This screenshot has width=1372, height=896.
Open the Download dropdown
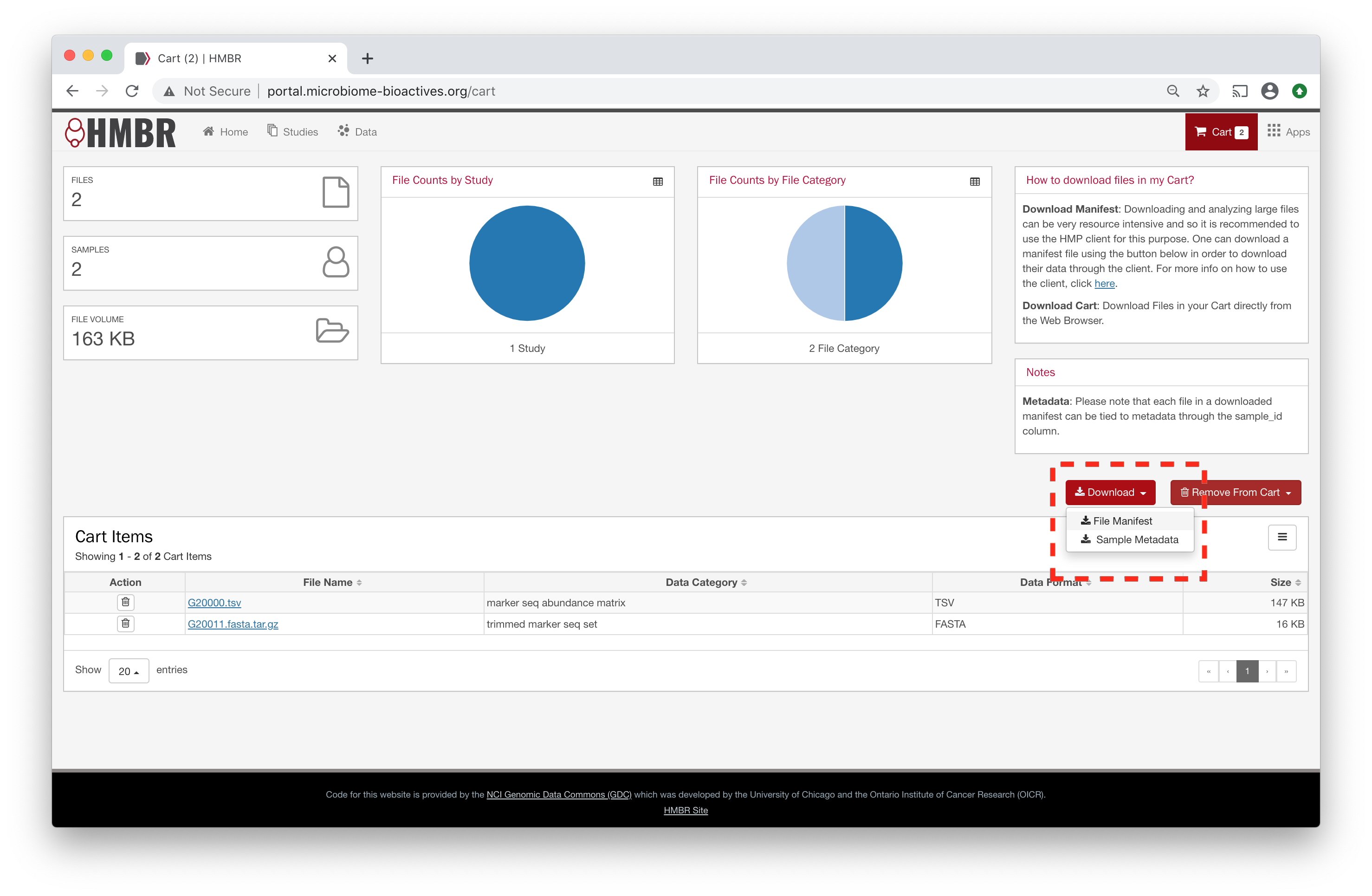tap(1110, 492)
